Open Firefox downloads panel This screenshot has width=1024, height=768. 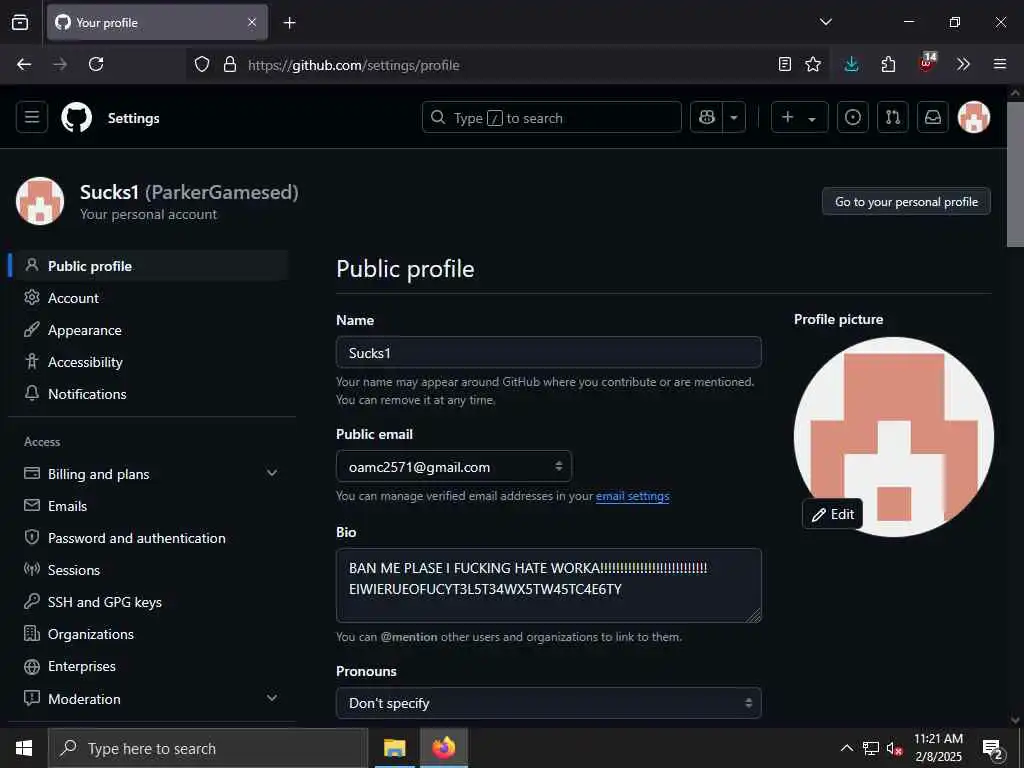[x=851, y=64]
